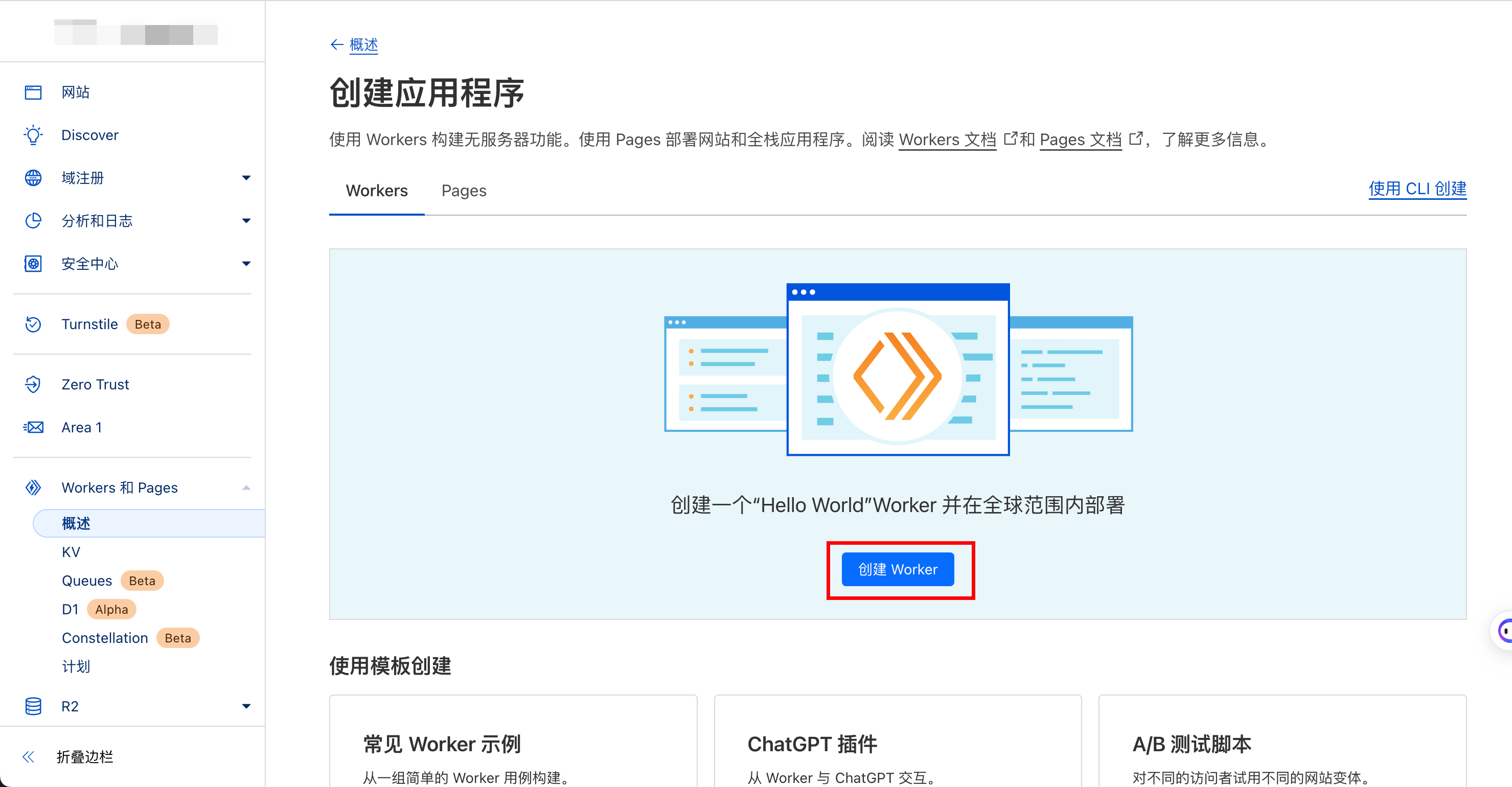Screen dimensions: 1512x787
Task: Expand the R2 dropdown arrow
Action: [x=246, y=706]
